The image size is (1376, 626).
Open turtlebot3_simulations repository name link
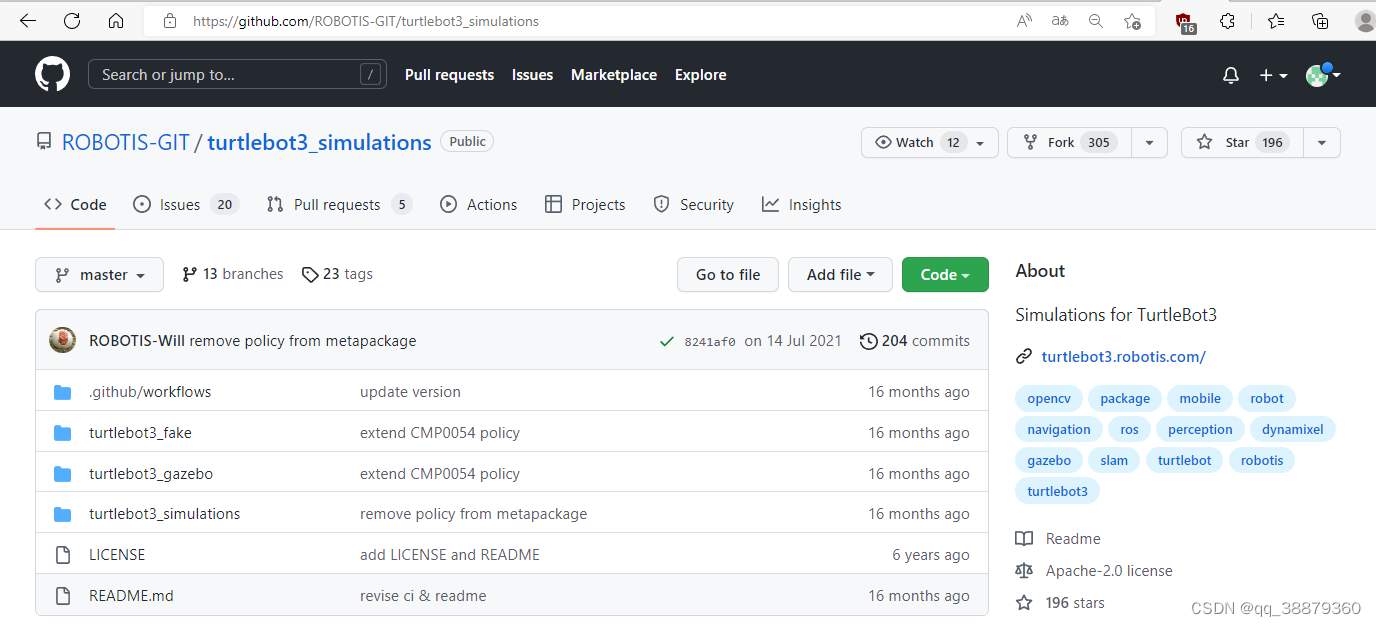pyautogui.click(x=319, y=142)
